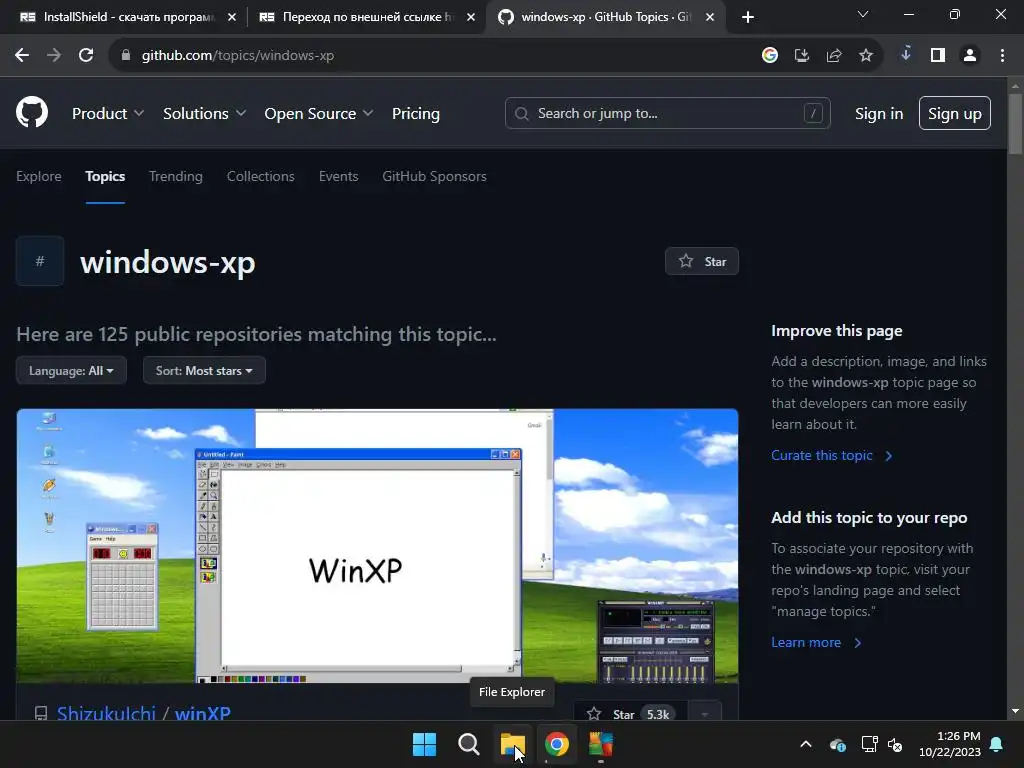Expand the Product menu
1024x768 pixels.
tap(108, 114)
